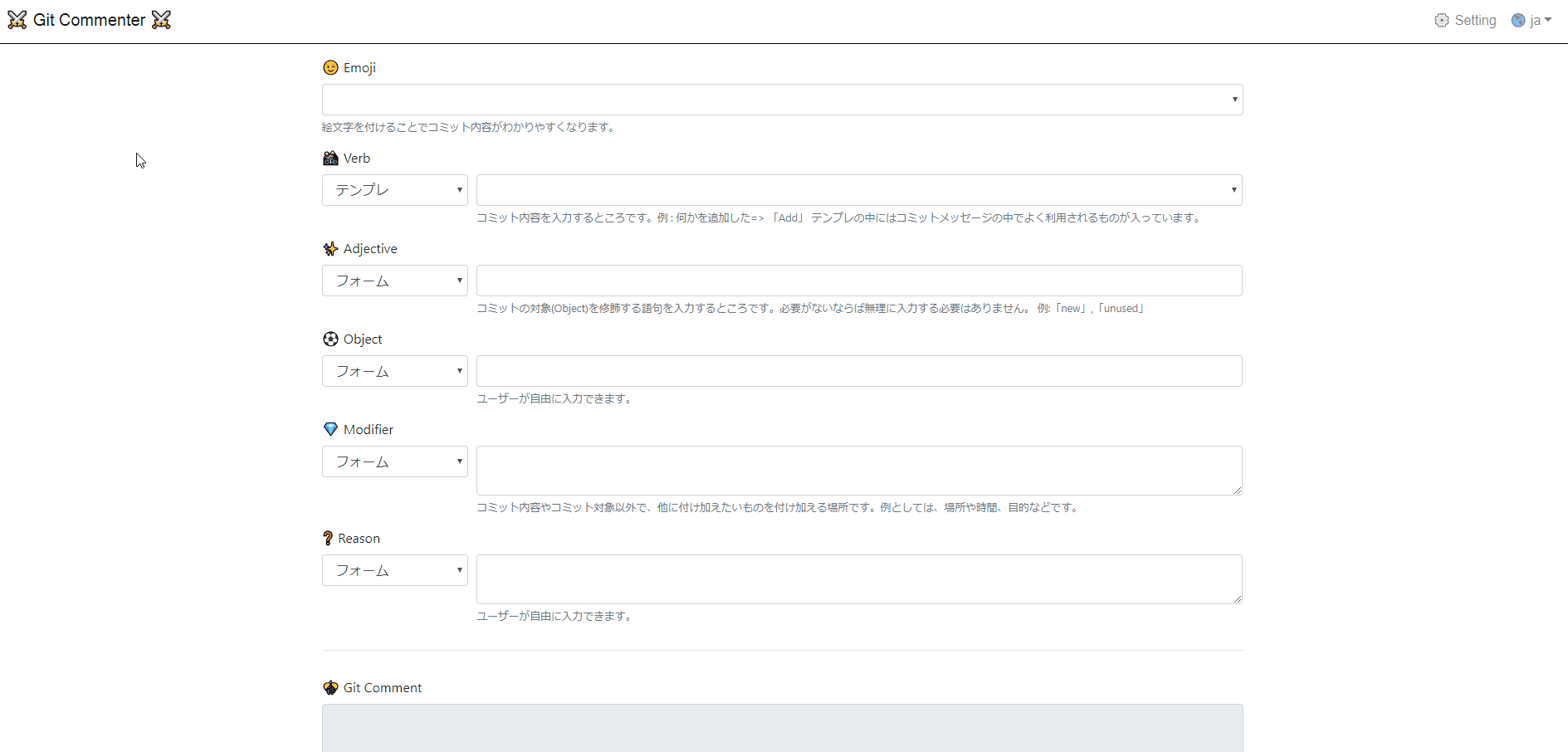
Task: Click the honeybee icon beside Git Comment
Action: tap(330, 687)
